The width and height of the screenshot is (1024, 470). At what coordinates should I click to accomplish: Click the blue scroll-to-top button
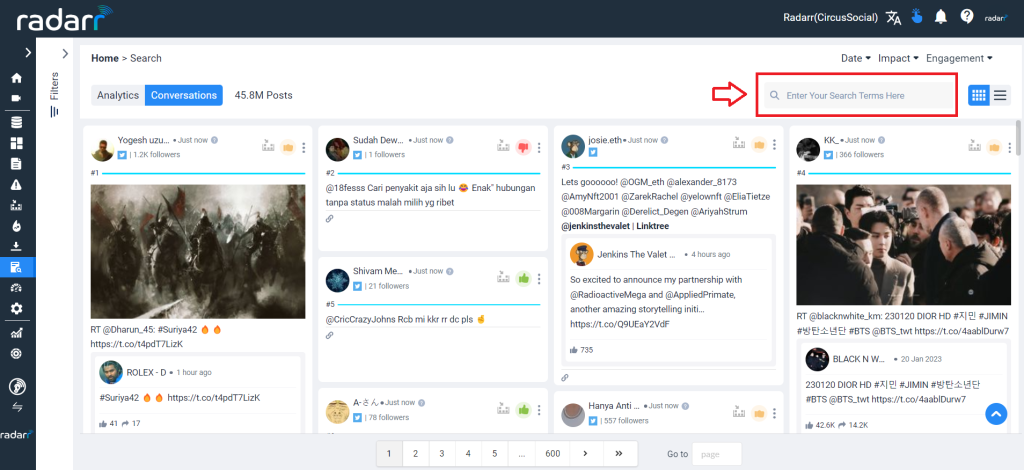[996, 413]
